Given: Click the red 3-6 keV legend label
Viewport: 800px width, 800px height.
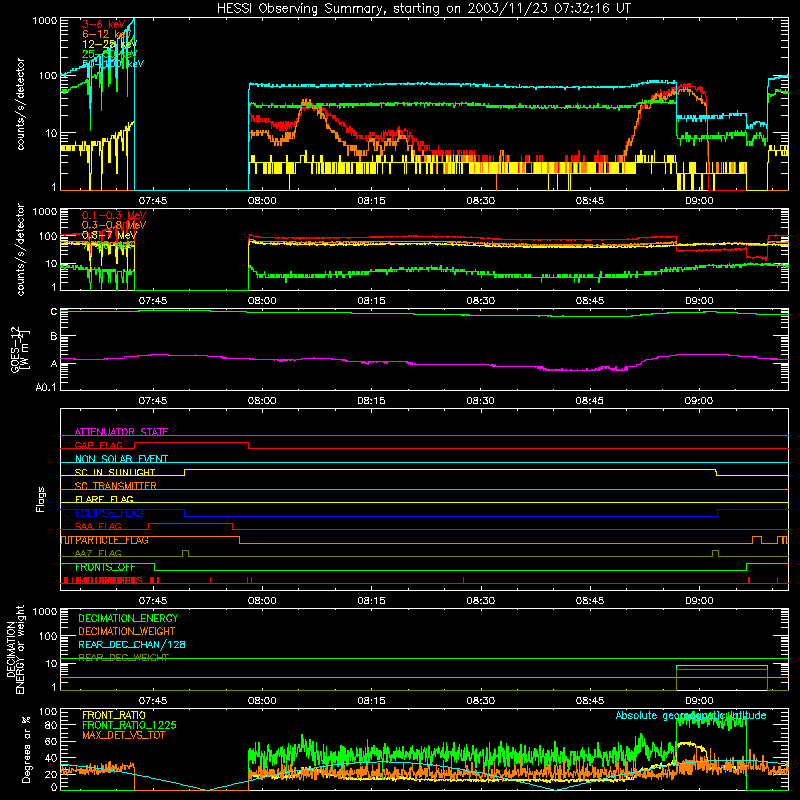Looking at the screenshot, I should (x=103, y=24).
